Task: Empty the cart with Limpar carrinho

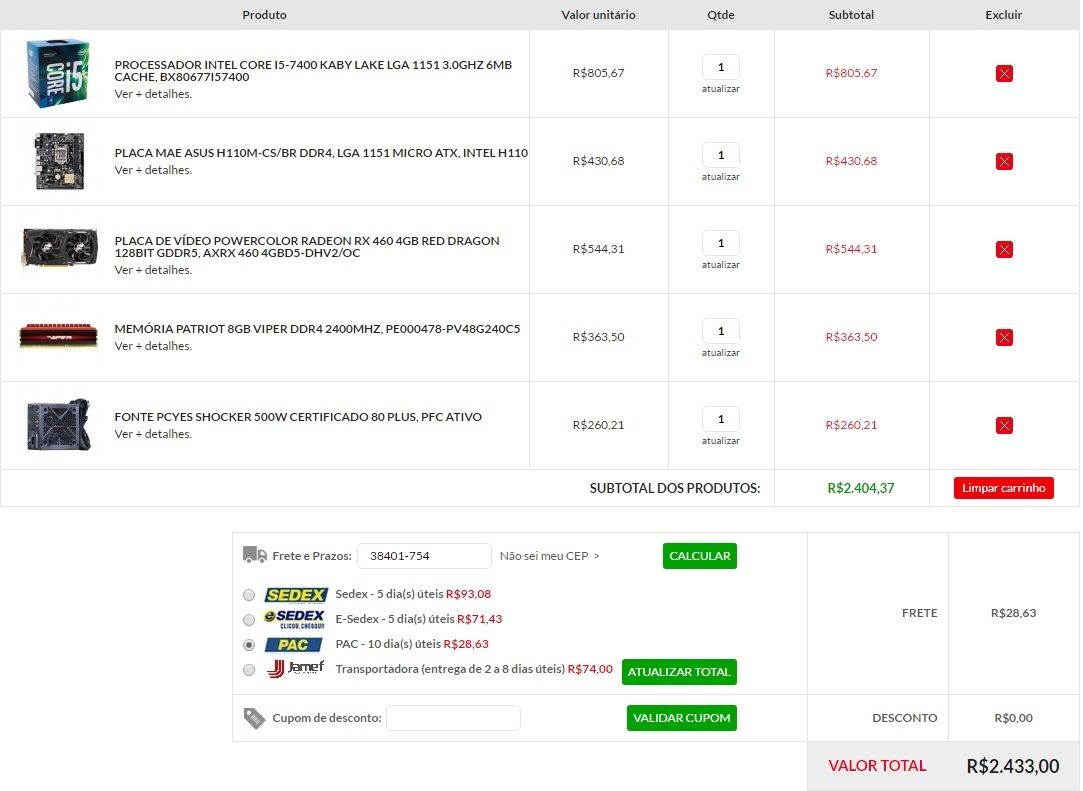Action: click(1004, 488)
